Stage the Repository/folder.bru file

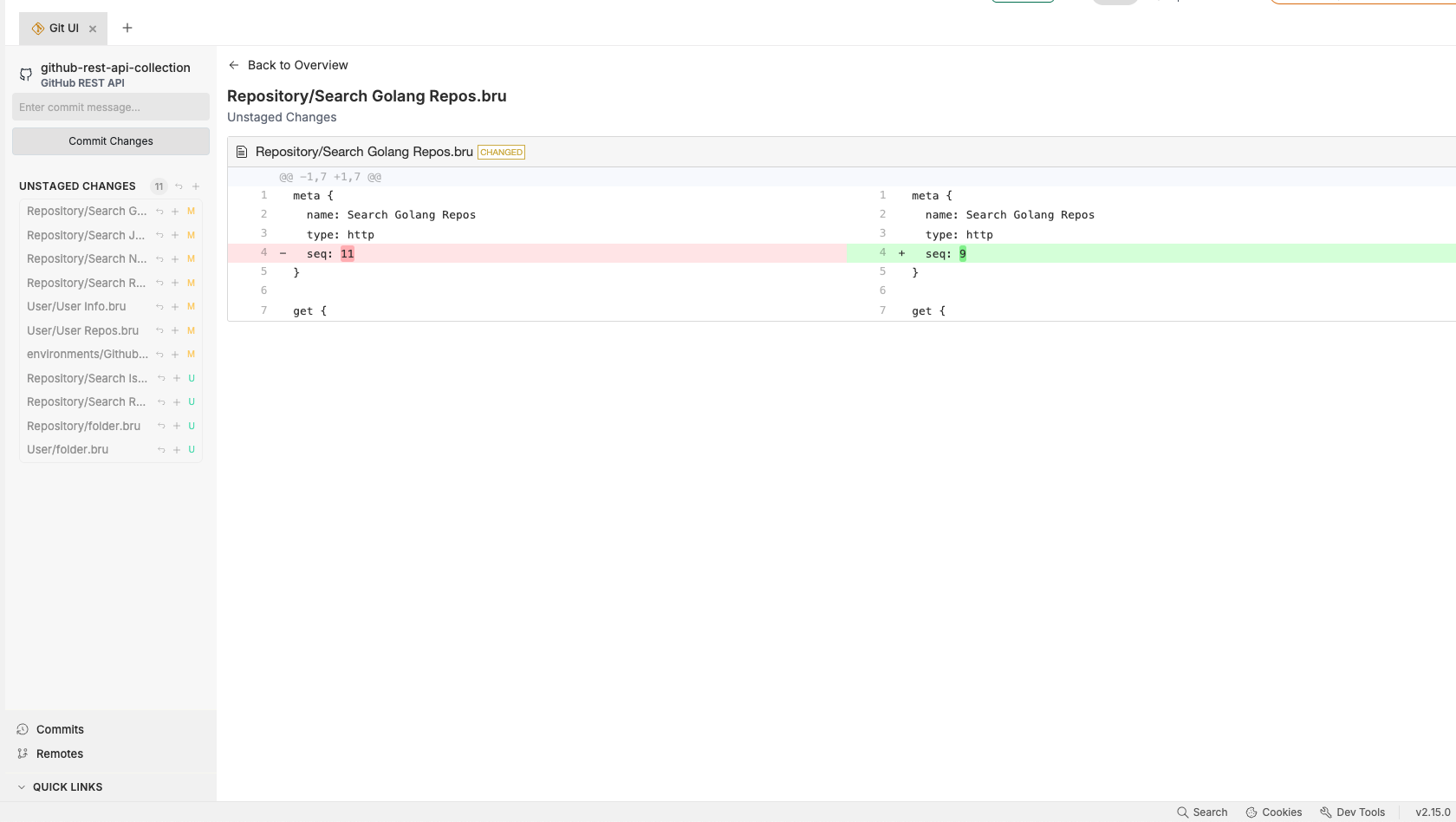pos(177,426)
